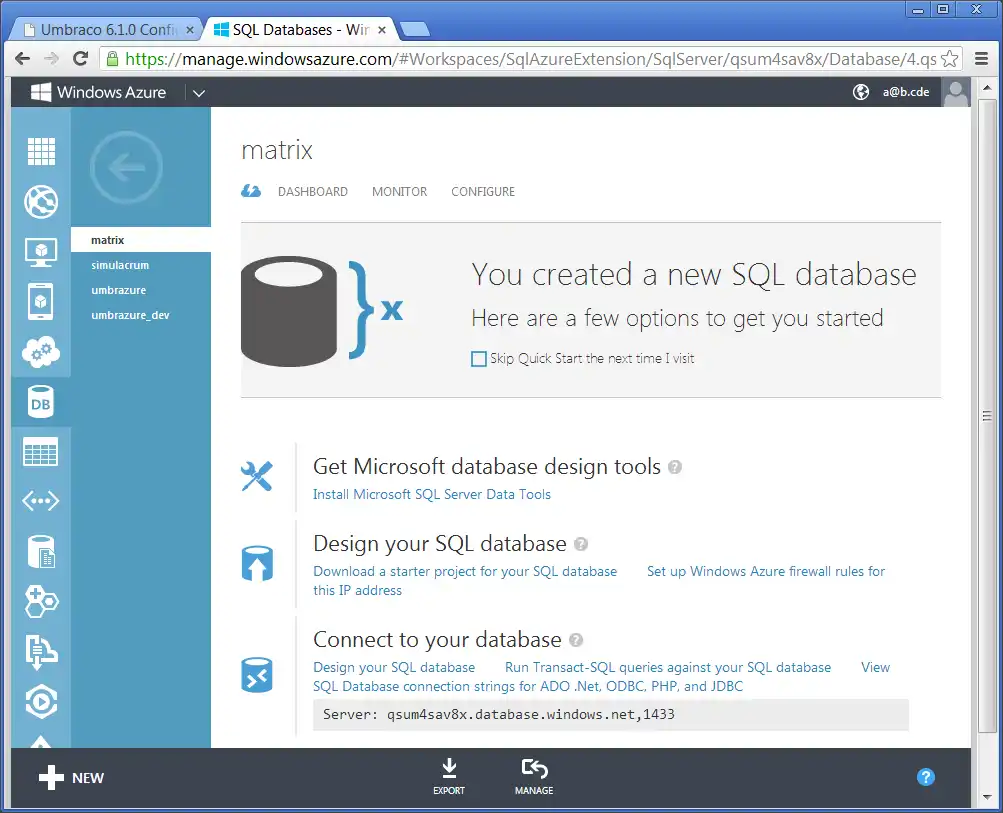The image size is (1003, 813).
Task: Bookmark page with the star icon
Action: (950, 59)
